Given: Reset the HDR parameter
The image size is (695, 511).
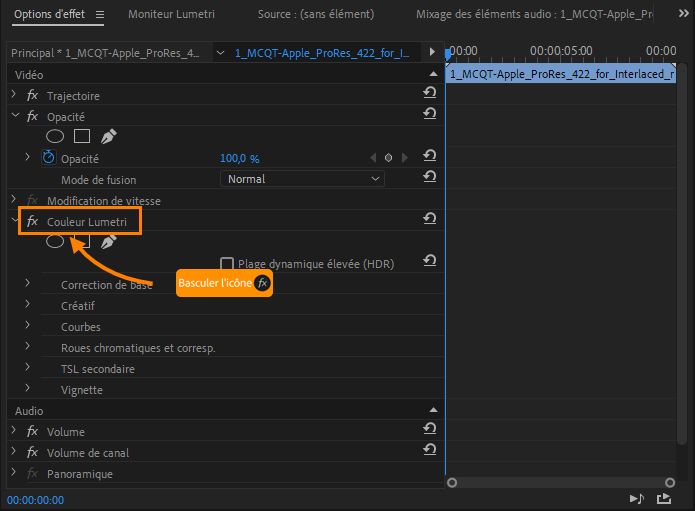Looking at the screenshot, I should point(429,260).
